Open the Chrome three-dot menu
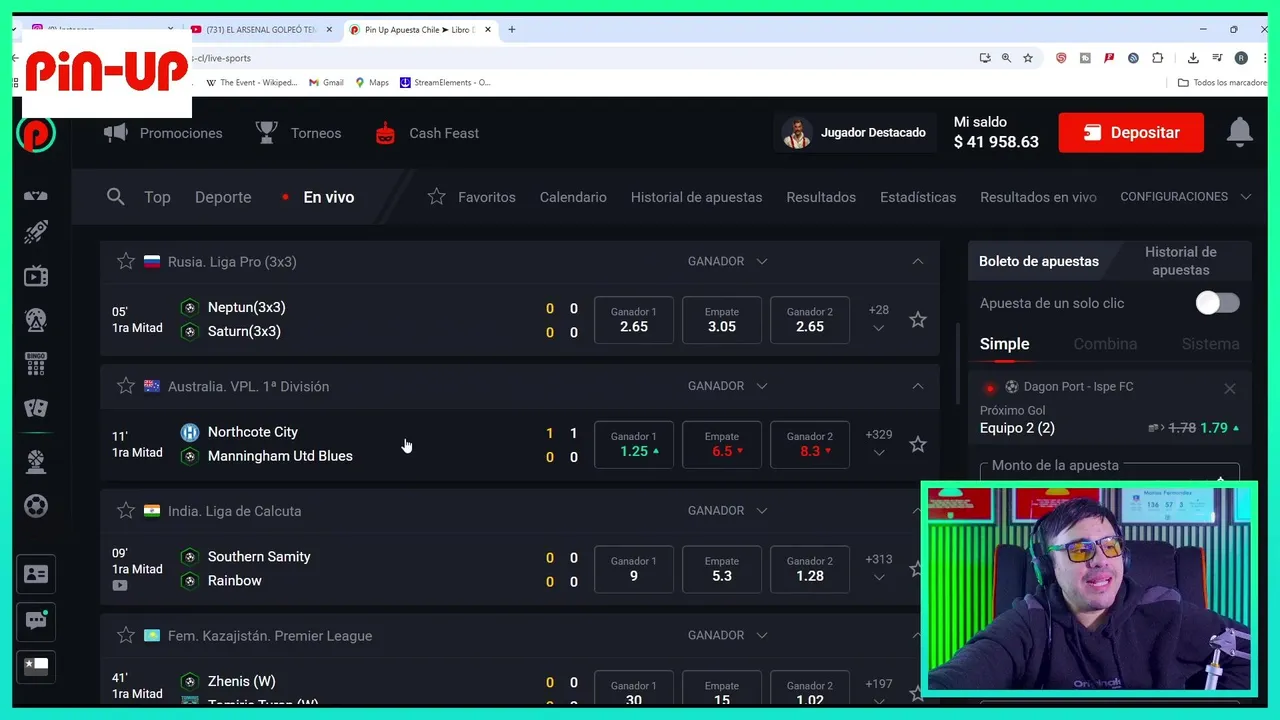This screenshot has height=720, width=1280. [x=1265, y=58]
